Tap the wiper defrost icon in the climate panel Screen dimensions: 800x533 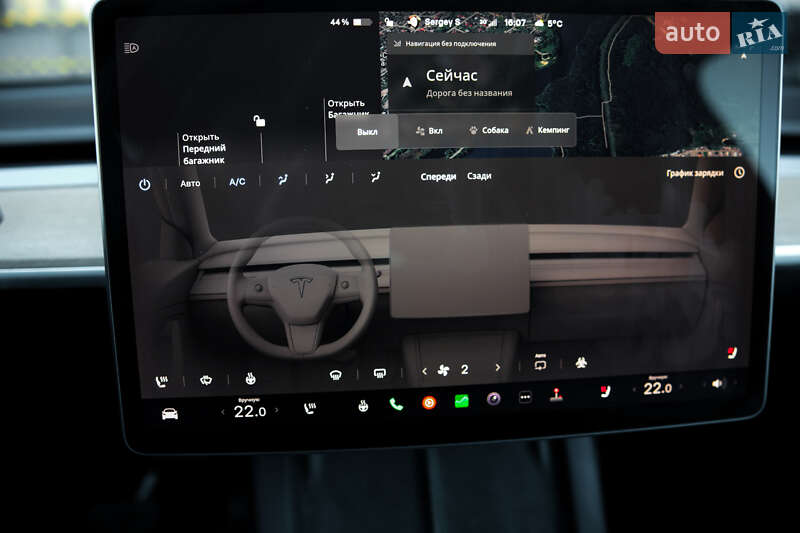[x=206, y=380]
